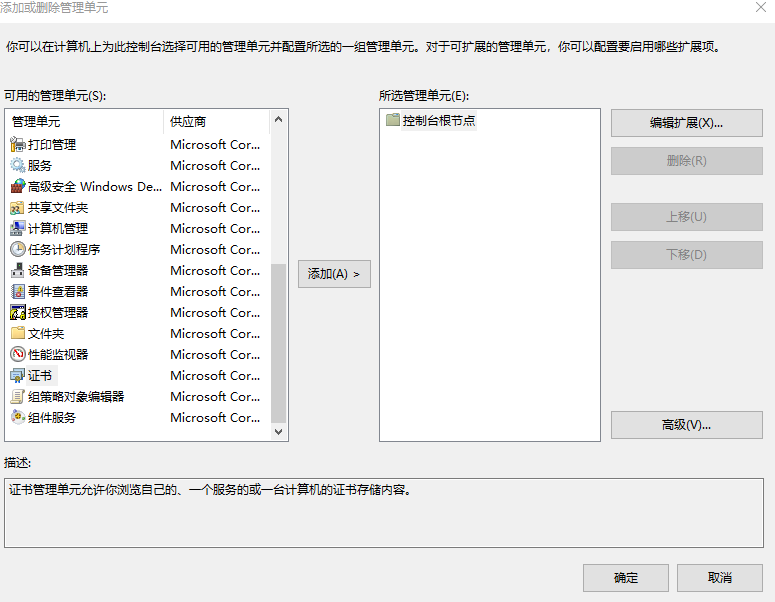Image resolution: width=775 pixels, height=602 pixels.
Task: Click the 组件服务 icon
Action: click(18, 418)
